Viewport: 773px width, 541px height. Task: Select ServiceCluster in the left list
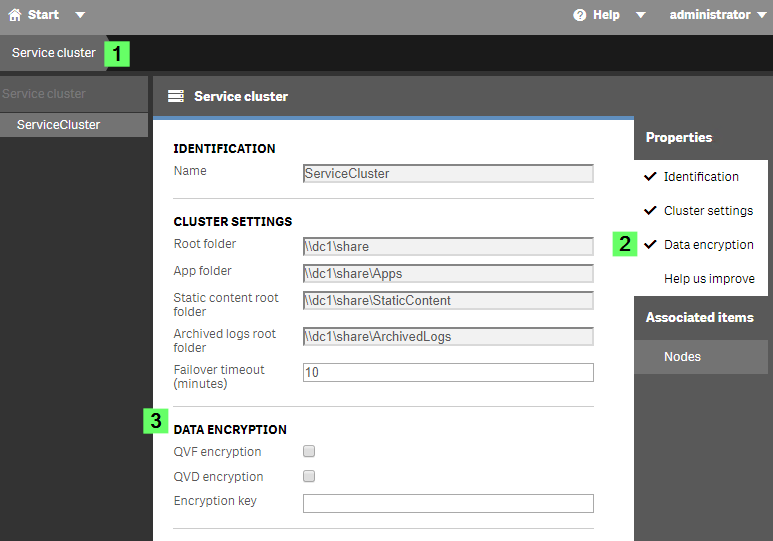(59, 125)
